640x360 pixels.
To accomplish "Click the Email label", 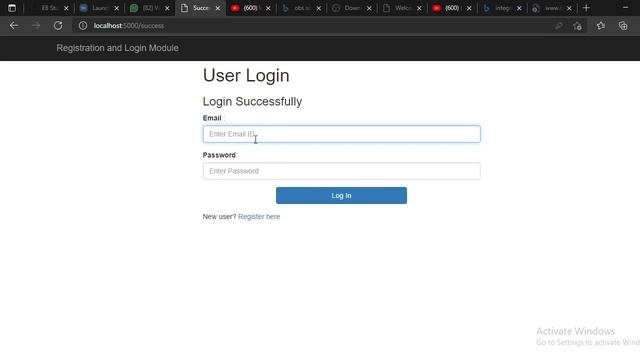I will point(212,118).
